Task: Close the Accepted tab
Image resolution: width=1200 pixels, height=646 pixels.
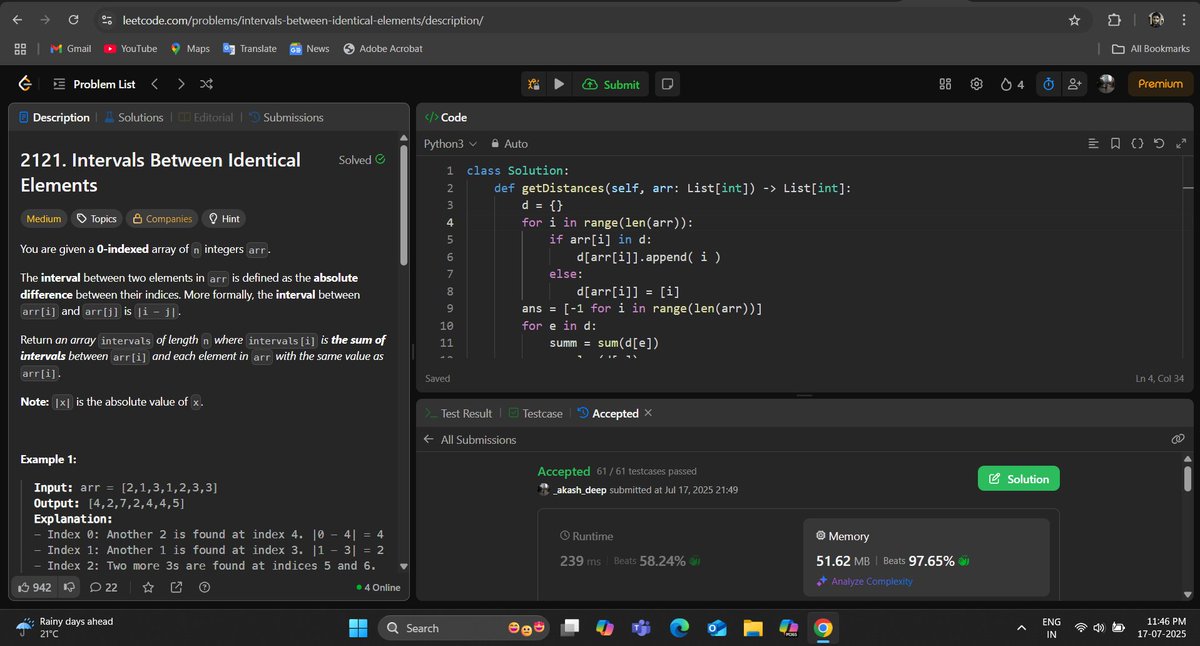Action: [x=648, y=413]
